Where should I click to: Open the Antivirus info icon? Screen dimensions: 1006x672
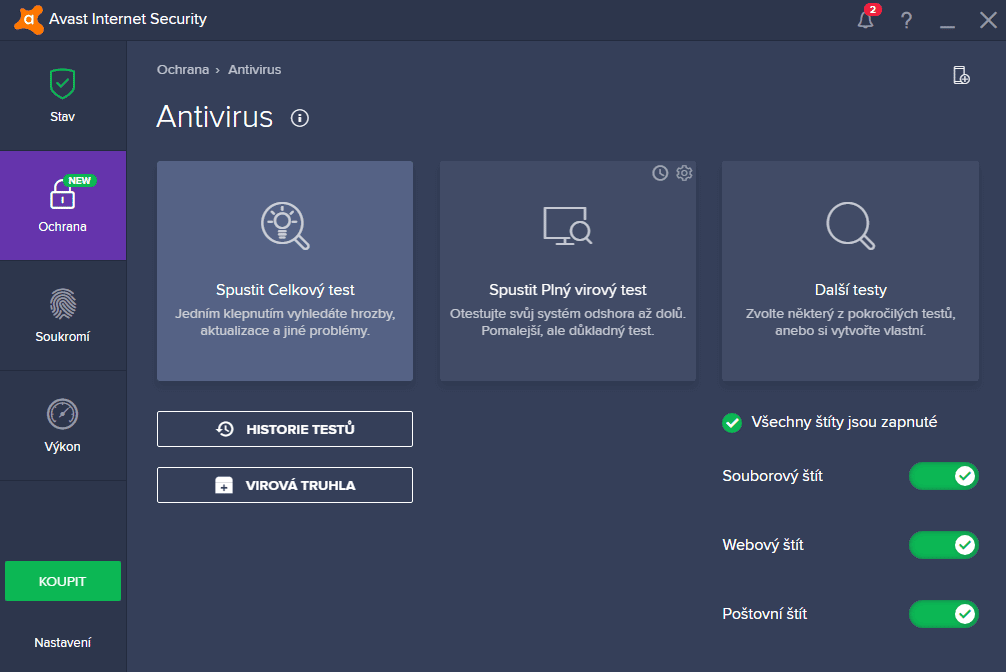(x=300, y=118)
